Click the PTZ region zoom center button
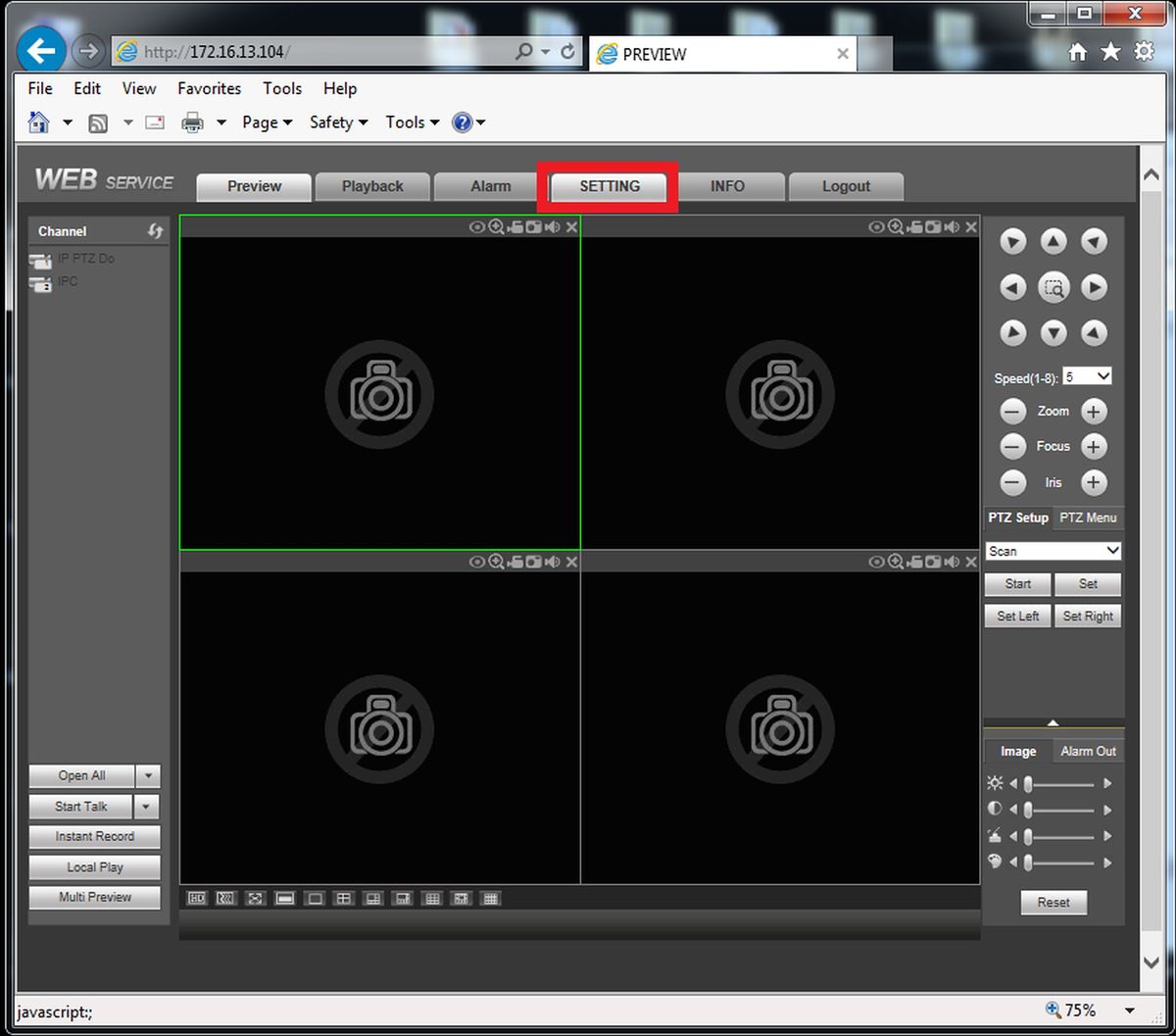The image size is (1176, 1036). [x=1053, y=288]
